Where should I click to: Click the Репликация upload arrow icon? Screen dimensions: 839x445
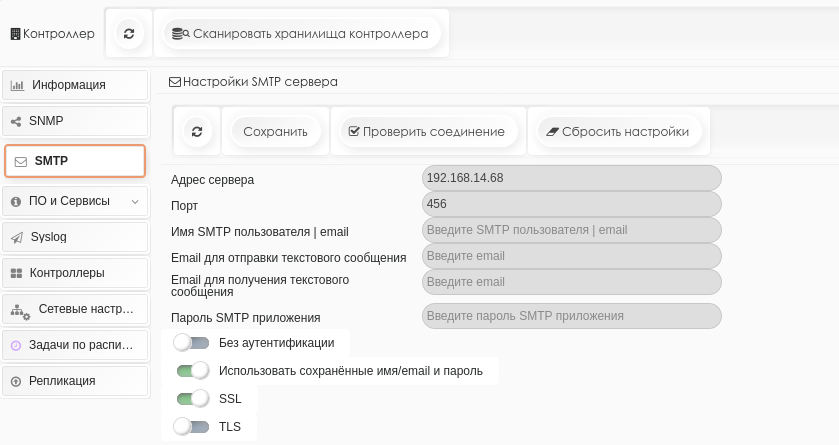coord(16,381)
